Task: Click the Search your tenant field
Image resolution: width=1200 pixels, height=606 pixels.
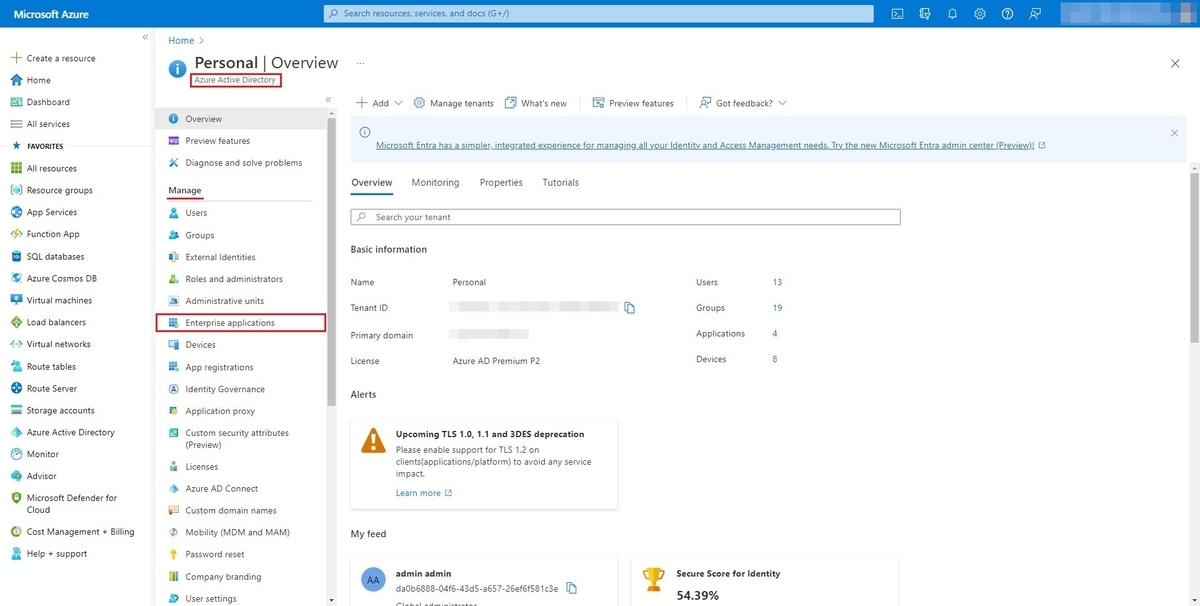Action: pos(626,217)
